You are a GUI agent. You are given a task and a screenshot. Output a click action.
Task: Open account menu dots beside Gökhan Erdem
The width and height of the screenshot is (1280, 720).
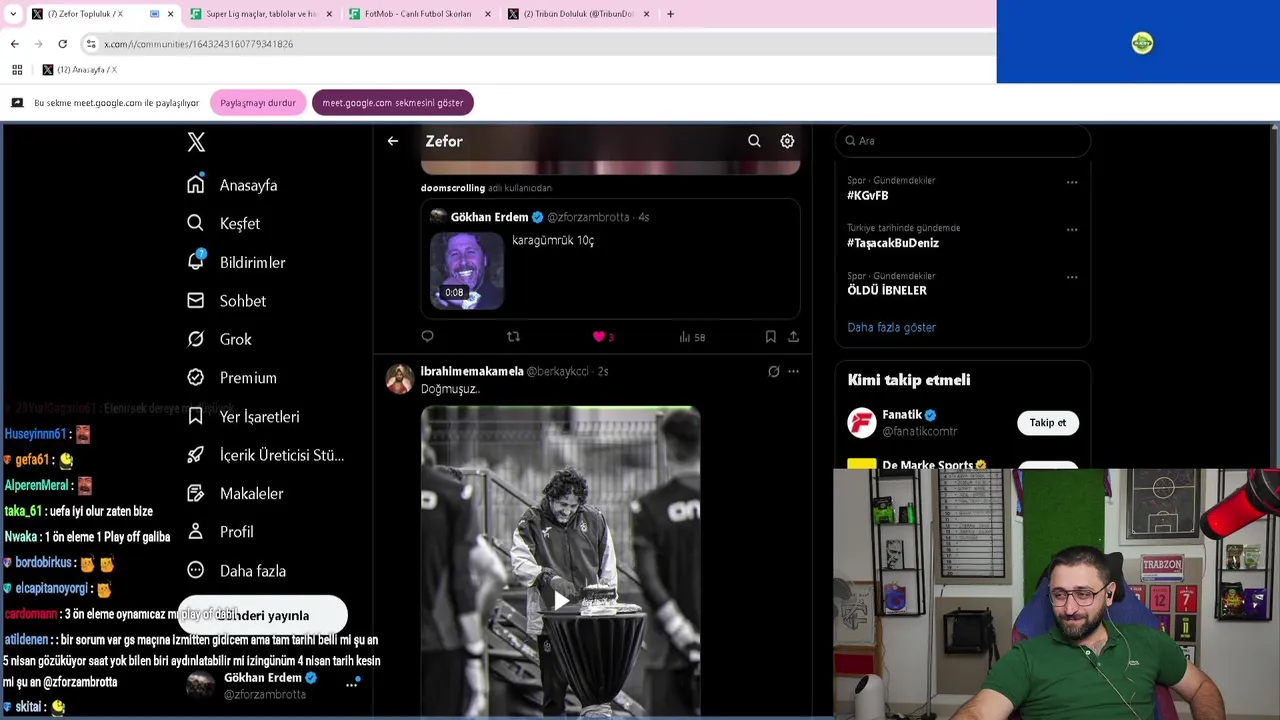click(352, 684)
